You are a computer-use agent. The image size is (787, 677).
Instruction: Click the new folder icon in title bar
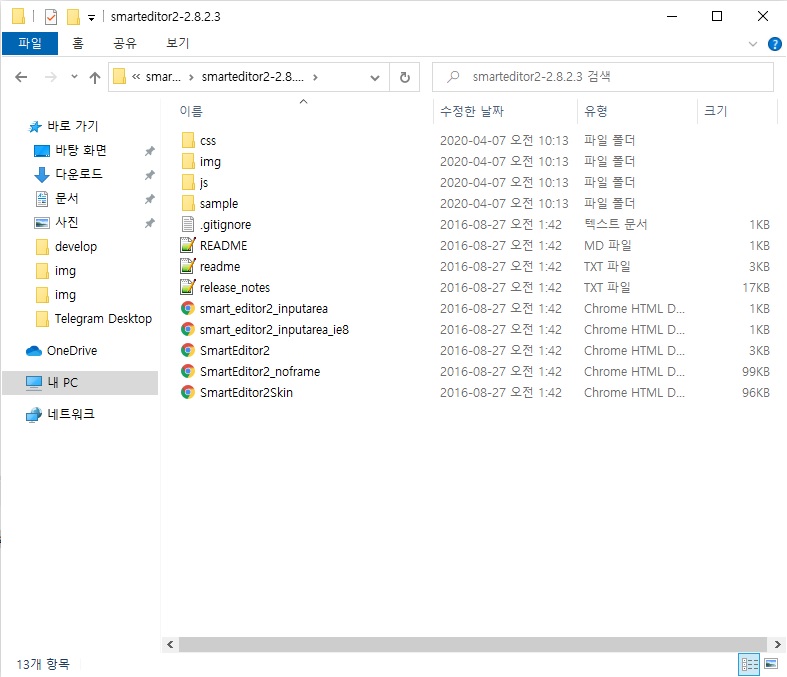pyautogui.click(x=73, y=17)
